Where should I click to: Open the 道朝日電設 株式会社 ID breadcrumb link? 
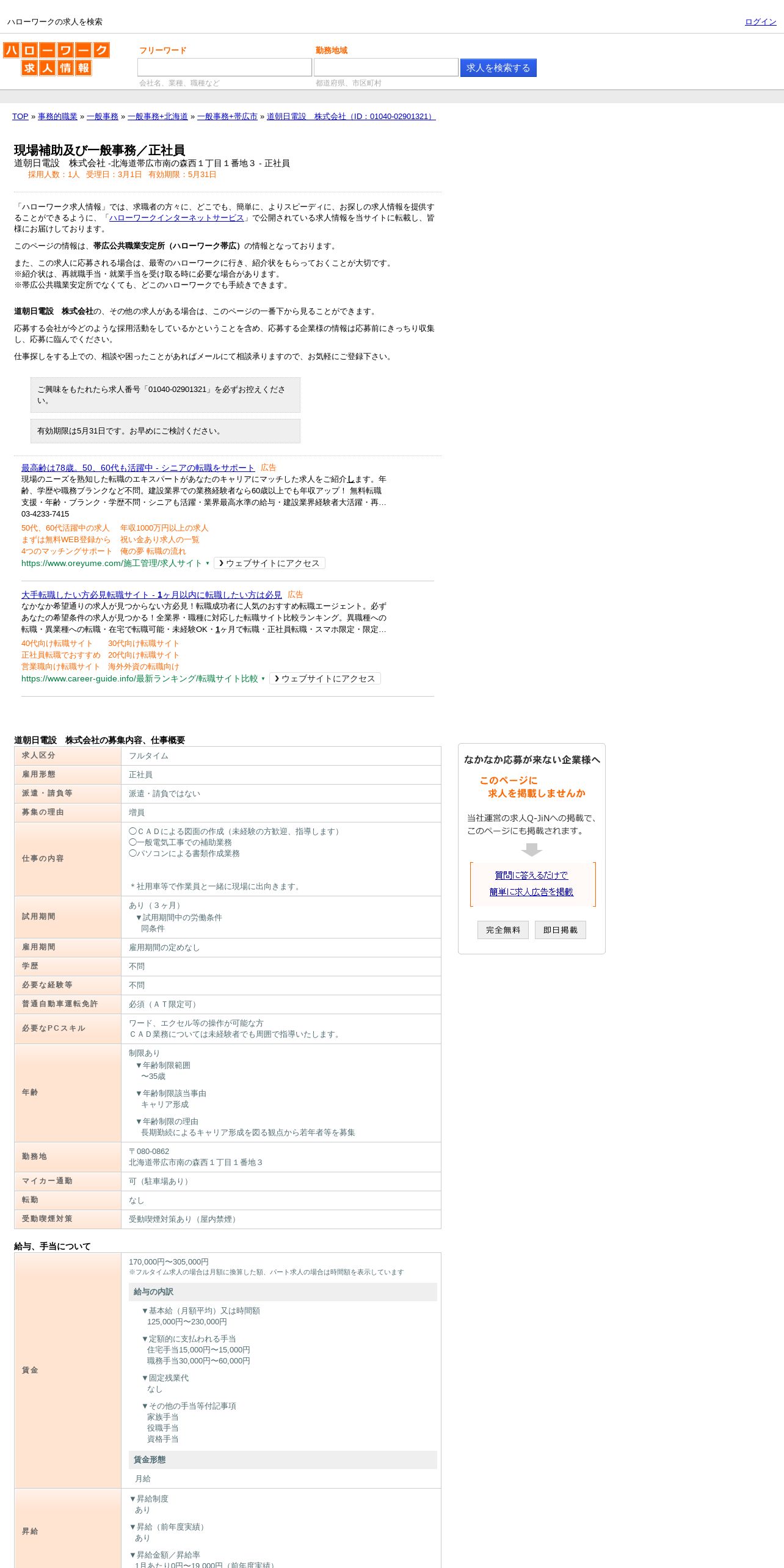[x=351, y=117]
